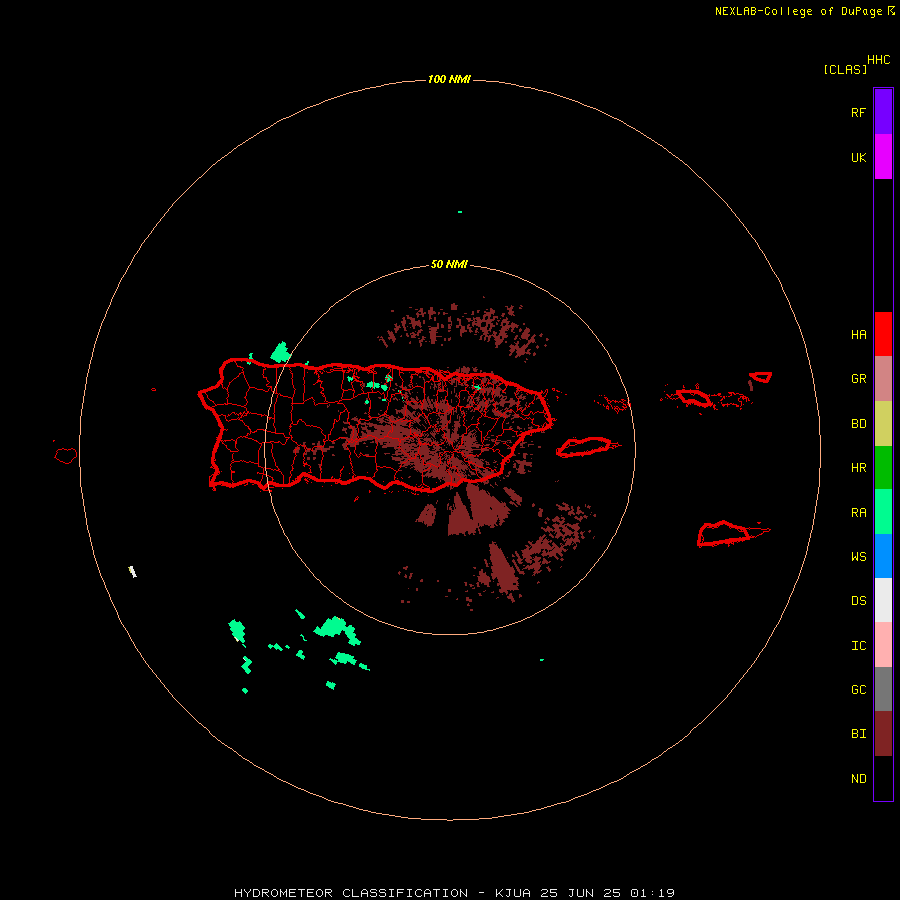Click the HR legend label
Viewport: 900px width, 900px height.
[x=858, y=468]
